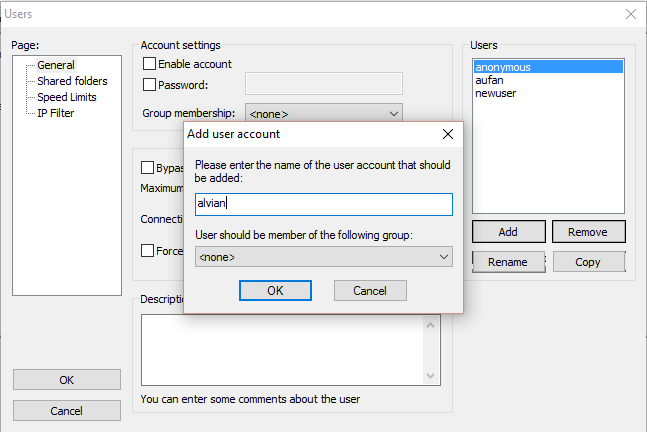Viewport: 647px width, 432px height.
Task: Click the user account name text field
Action: pos(323,204)
